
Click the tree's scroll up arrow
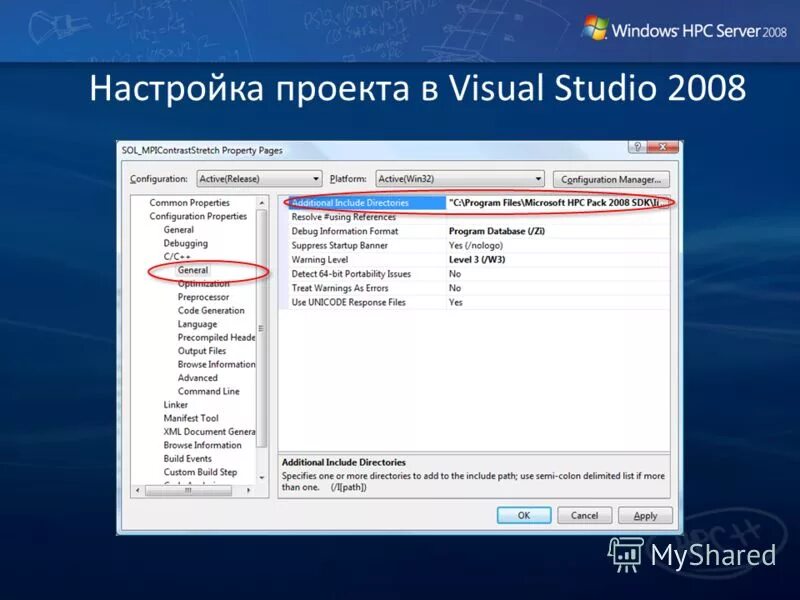click(262, 203)
